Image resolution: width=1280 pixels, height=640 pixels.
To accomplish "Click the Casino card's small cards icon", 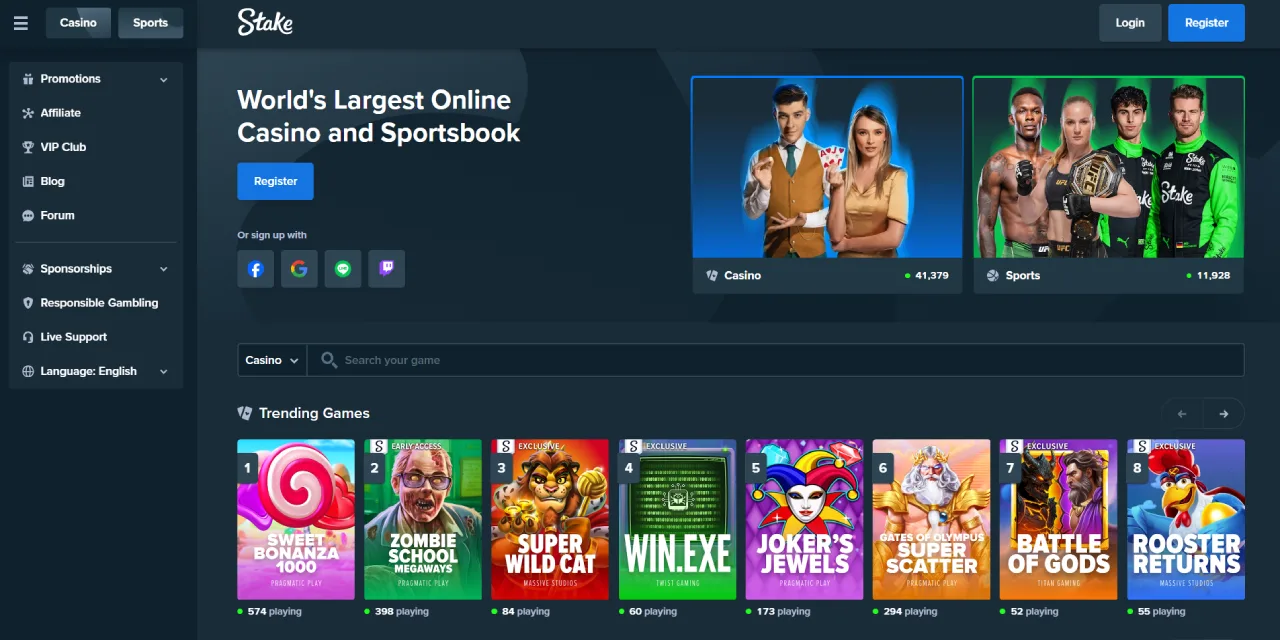I will (x=712, y=275).
